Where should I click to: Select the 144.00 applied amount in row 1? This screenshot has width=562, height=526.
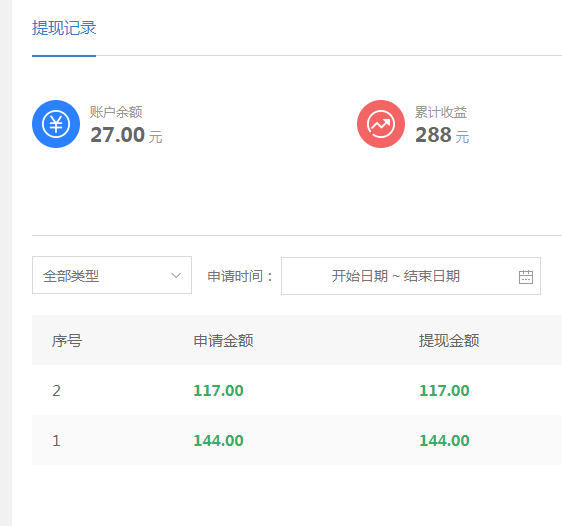coord(219,441)
